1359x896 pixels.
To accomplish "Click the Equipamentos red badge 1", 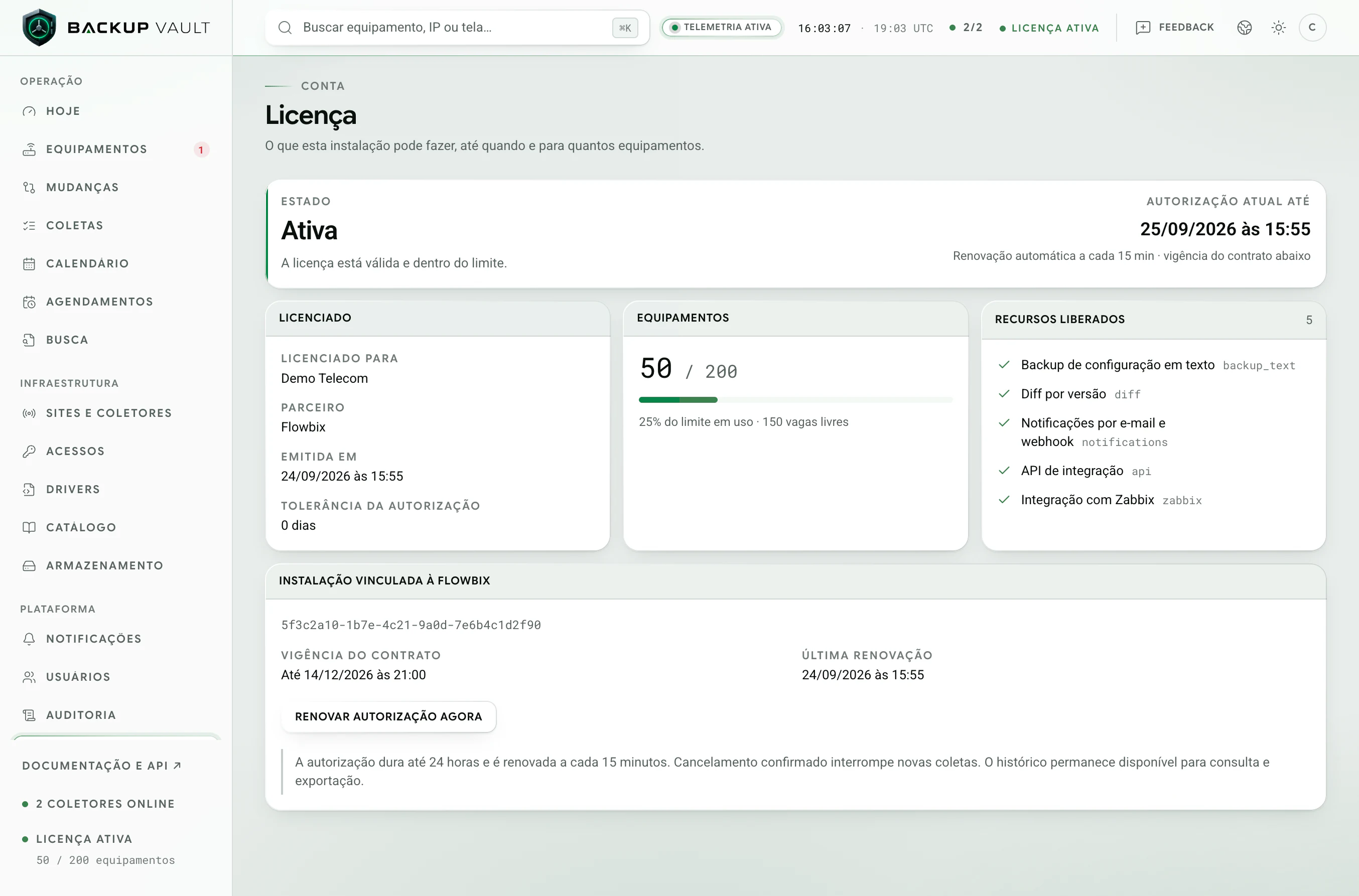I will point(201,150).
